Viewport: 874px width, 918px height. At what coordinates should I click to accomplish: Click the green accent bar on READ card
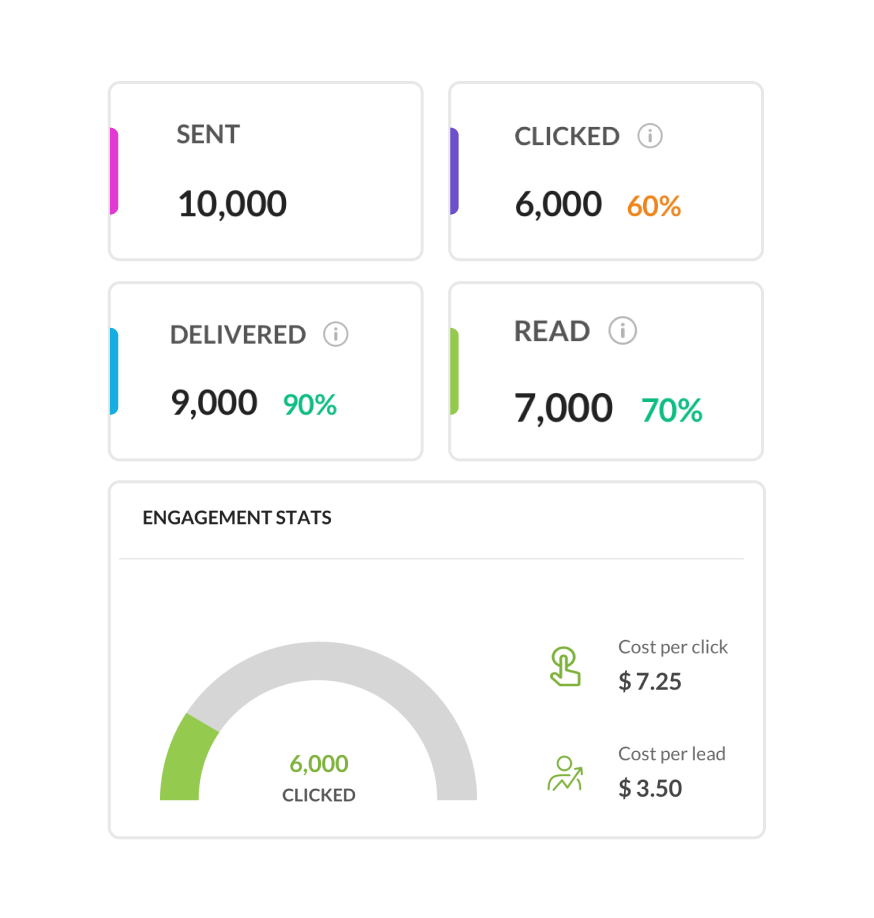tap(454, 371)
